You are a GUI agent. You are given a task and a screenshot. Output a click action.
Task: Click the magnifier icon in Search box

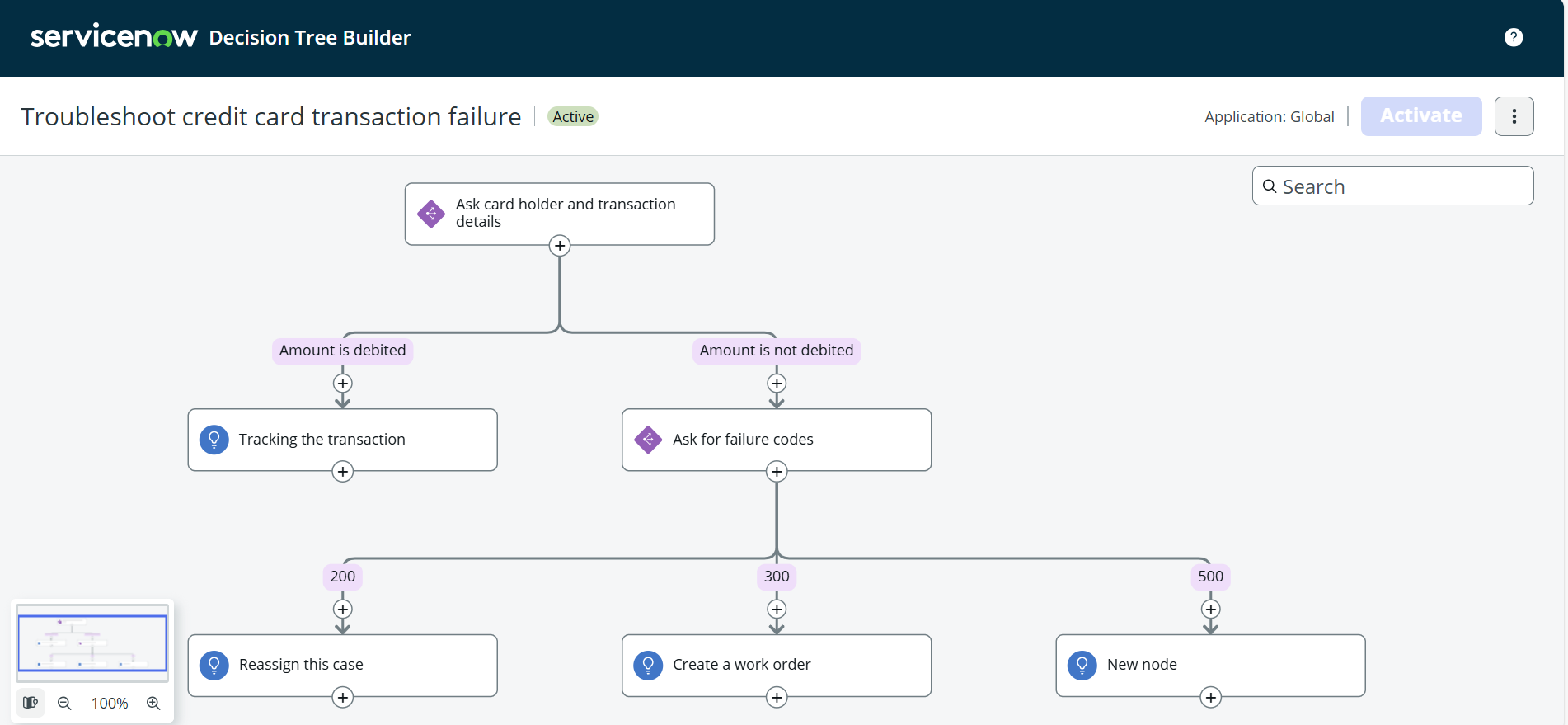(x=1270, y=186)
